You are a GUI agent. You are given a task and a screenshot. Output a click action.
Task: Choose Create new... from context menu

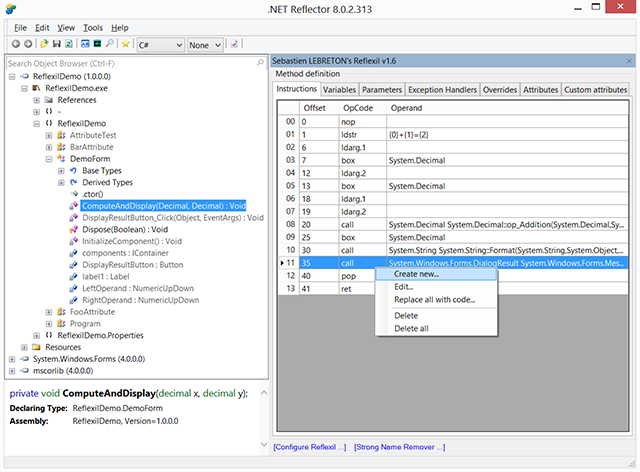pyautogui.click(x=436, y=274)
